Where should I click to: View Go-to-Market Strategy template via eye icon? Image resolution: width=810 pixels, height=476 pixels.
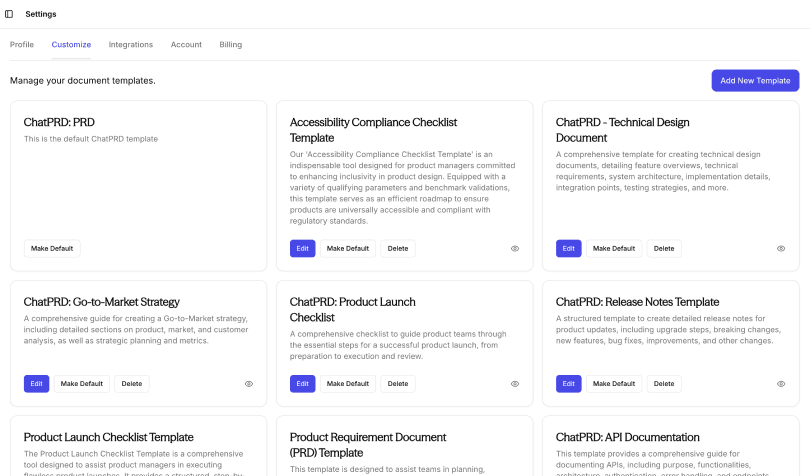coord(249,383)
